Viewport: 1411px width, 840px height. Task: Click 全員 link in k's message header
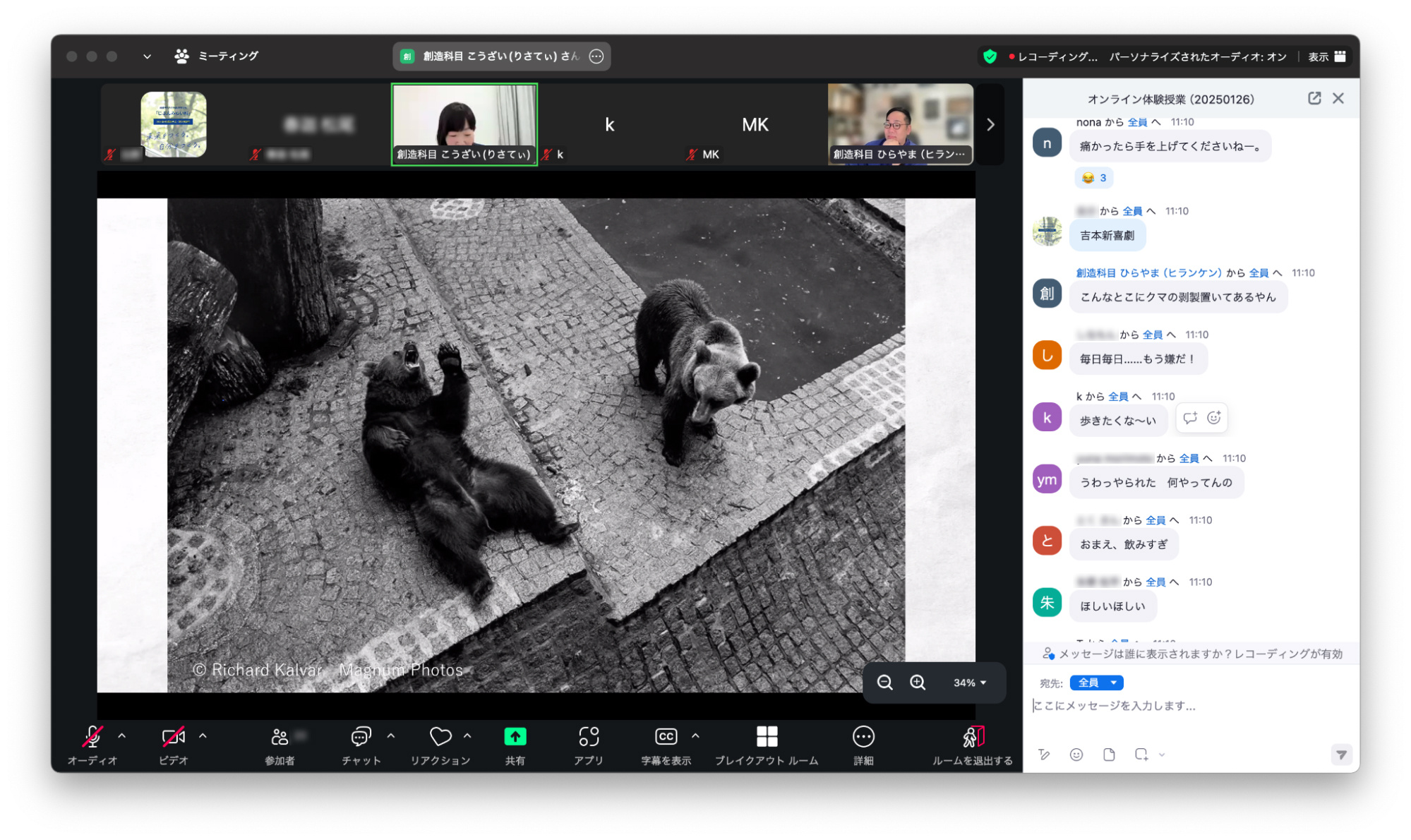click(x=1118, y=397)
